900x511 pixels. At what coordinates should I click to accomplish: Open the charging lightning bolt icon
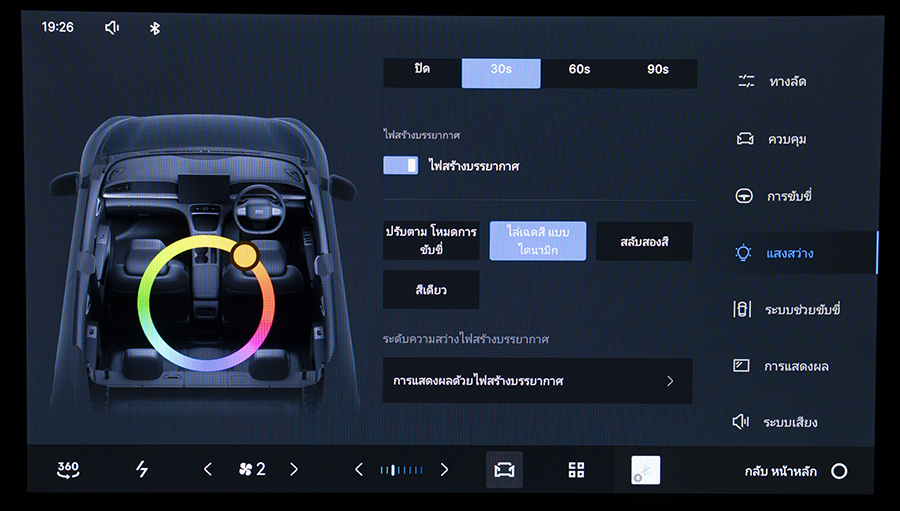coord(141,469)
